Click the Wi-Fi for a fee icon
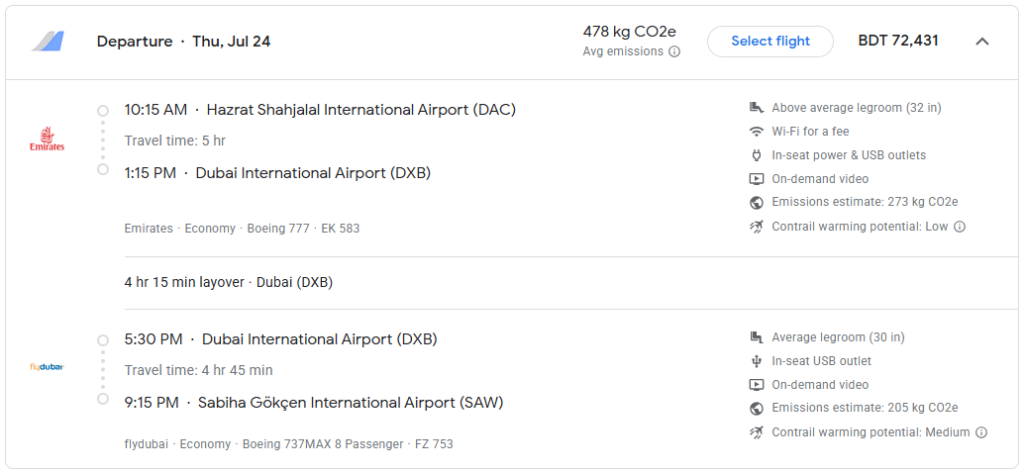The image size is (1024, 473). [756, 131]
